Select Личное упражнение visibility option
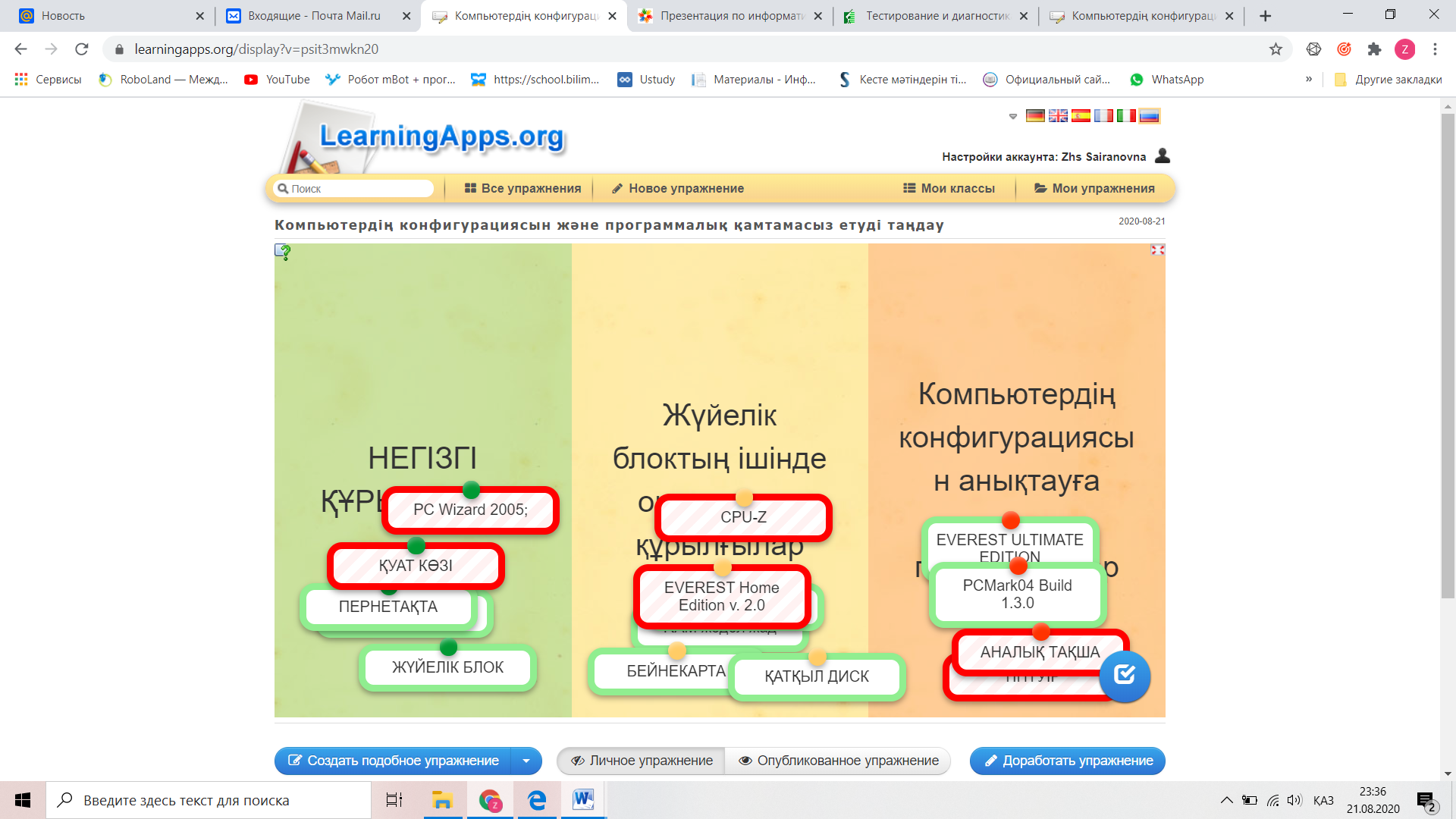Image resolution: width=1456 pixels, height=819 pixels. tap(642, 761)
